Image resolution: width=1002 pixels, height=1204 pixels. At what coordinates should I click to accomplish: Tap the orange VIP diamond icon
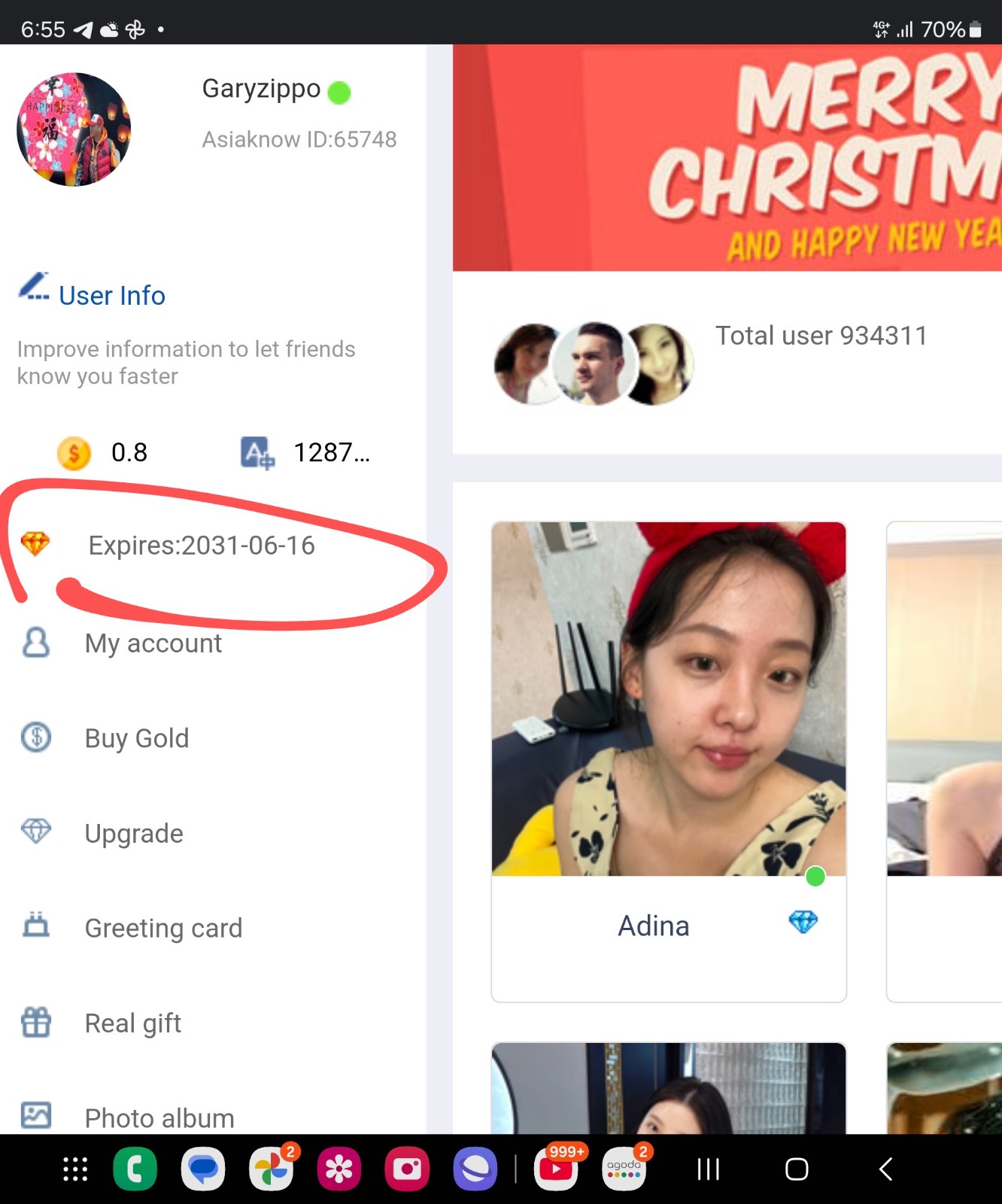coord(35,543)
